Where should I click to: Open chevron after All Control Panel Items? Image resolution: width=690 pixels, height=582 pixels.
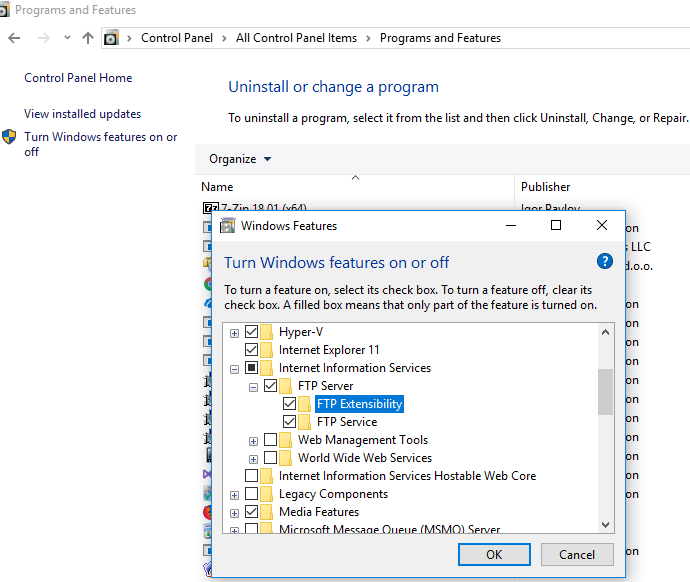click(x=368, y=39)
